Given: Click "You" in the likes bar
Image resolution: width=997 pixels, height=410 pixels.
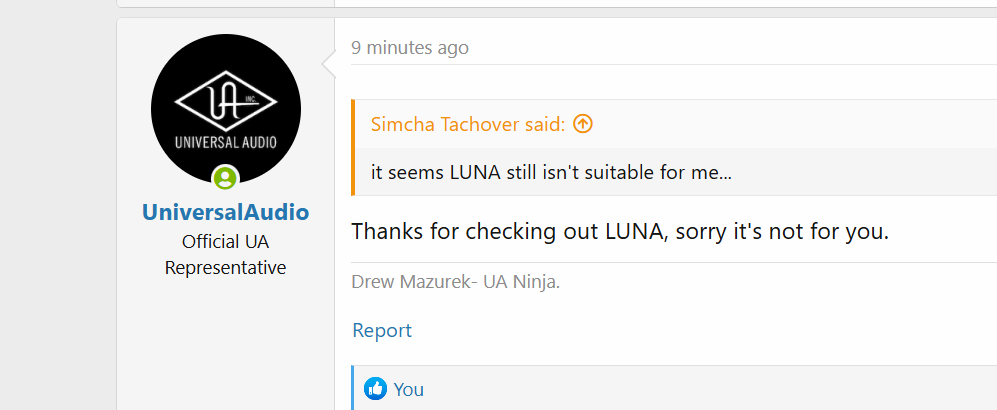Looking at the screenshot, I should pyautogui.click(x=409, y=389).
